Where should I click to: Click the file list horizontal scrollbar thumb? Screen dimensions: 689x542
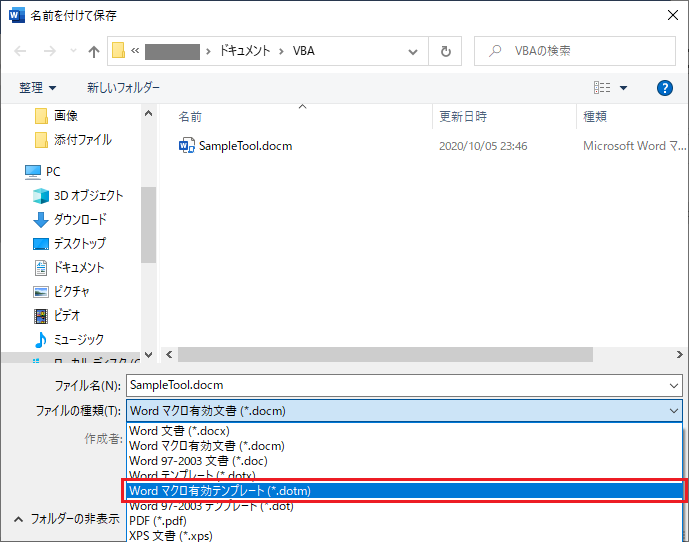385,354
